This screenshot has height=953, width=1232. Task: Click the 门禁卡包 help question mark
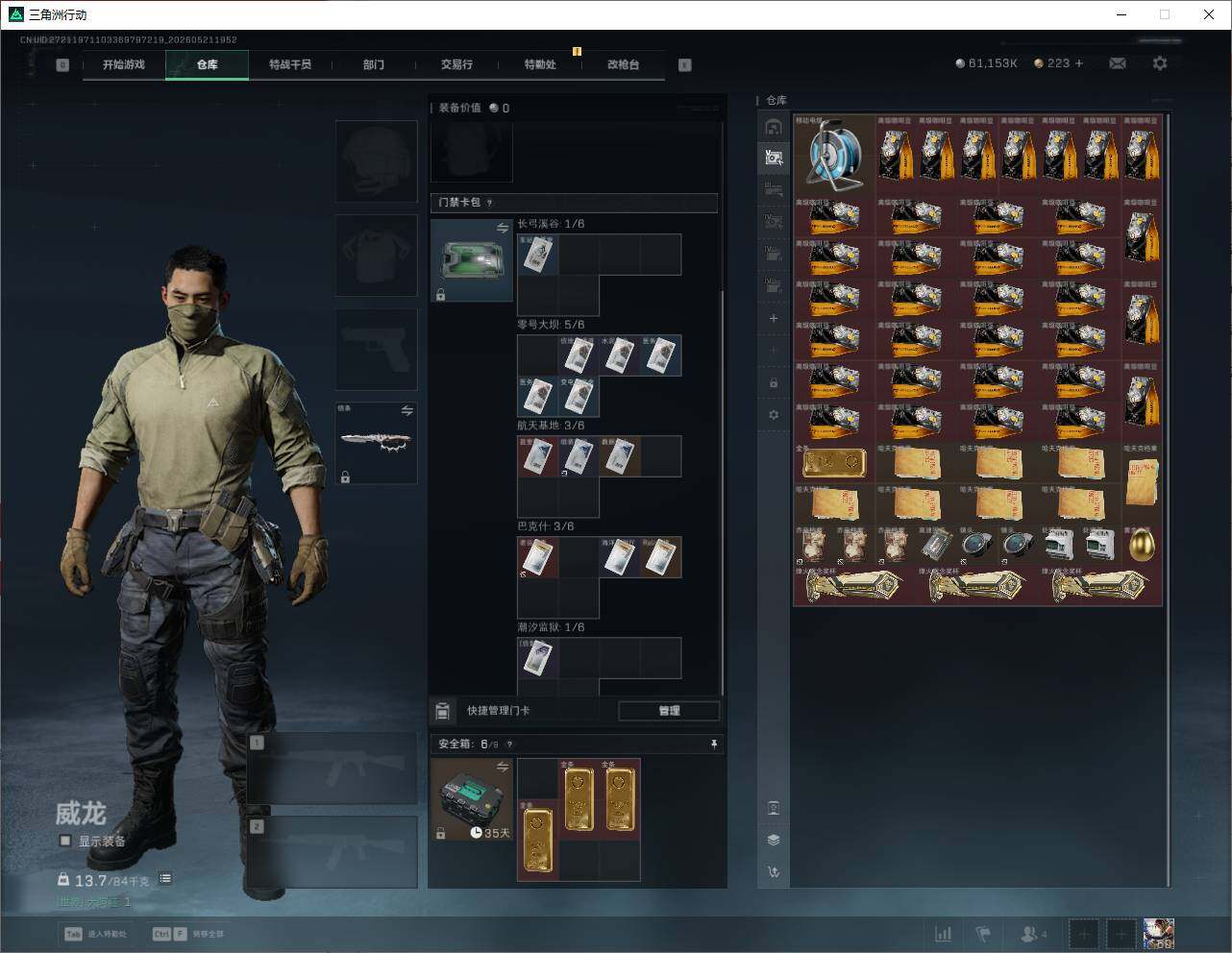click(x=490, y=203)
